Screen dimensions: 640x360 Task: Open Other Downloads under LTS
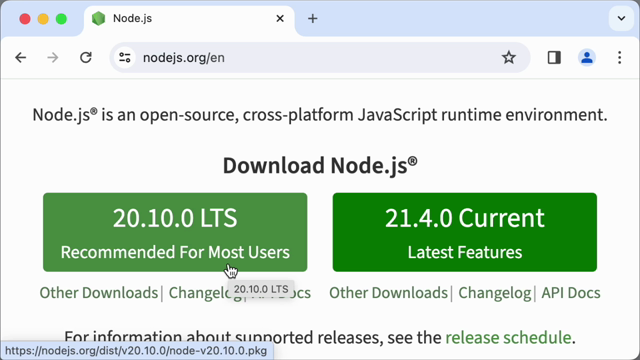(99, 293)
